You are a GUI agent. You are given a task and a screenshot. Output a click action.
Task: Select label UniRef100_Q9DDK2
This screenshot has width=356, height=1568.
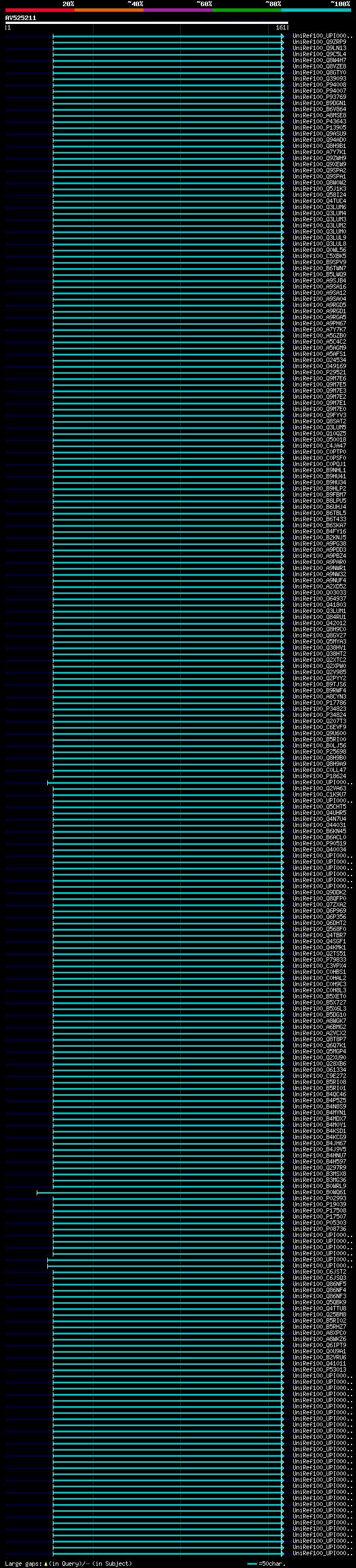coord(319,893)
